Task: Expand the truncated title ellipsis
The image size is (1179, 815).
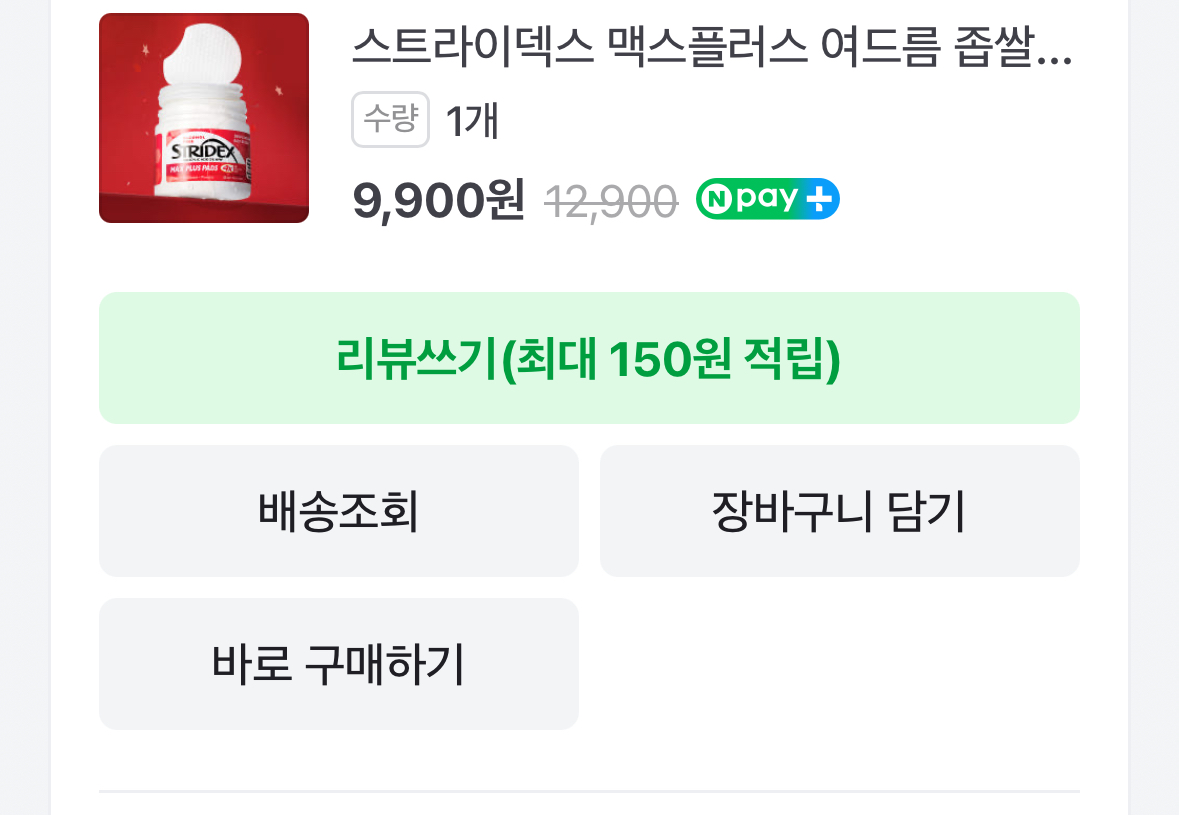Action: click(x=1055, y=50)
